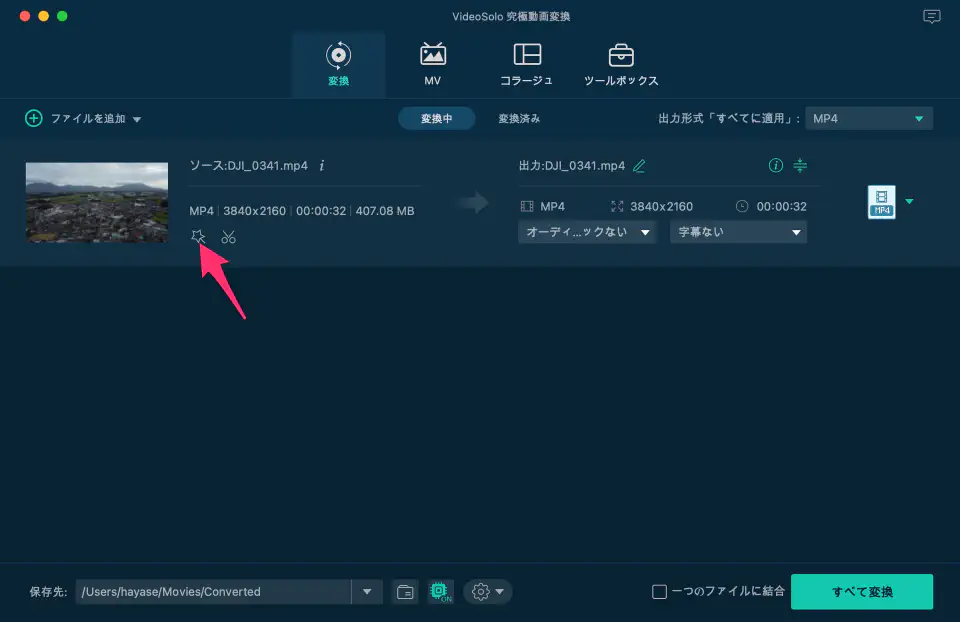Enable merge into one file checkbox
Viewport: 960px width, 622px height.
(x=659, y=592)
